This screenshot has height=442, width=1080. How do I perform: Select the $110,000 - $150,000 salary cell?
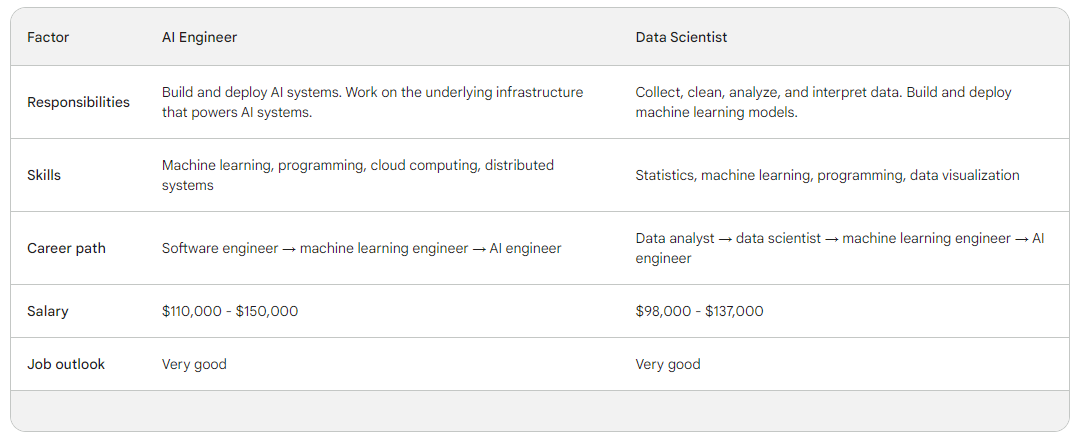tap(230, 311)
